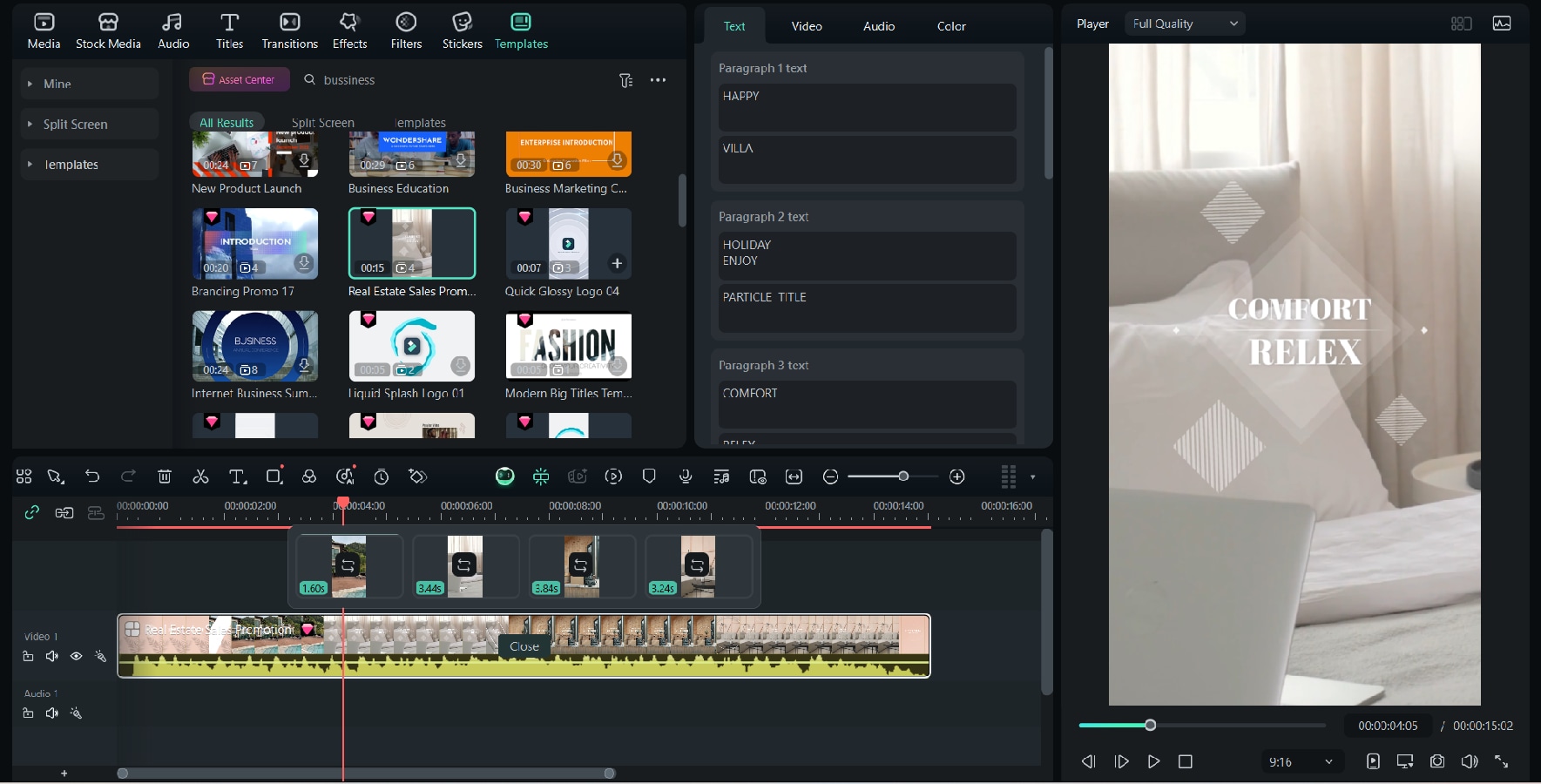Step back to previous frame
Screen dimensions: 1541x784
(1088, 761)
